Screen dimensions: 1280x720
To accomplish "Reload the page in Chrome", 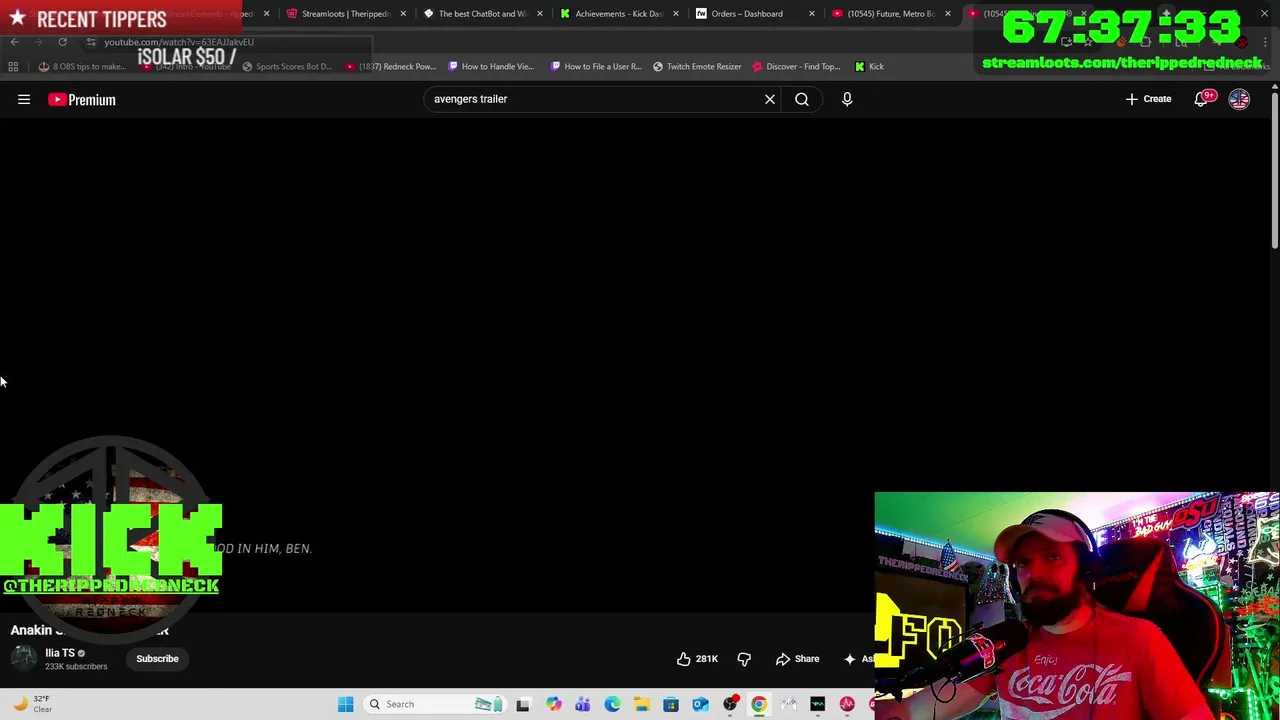I will pos(62,42).
